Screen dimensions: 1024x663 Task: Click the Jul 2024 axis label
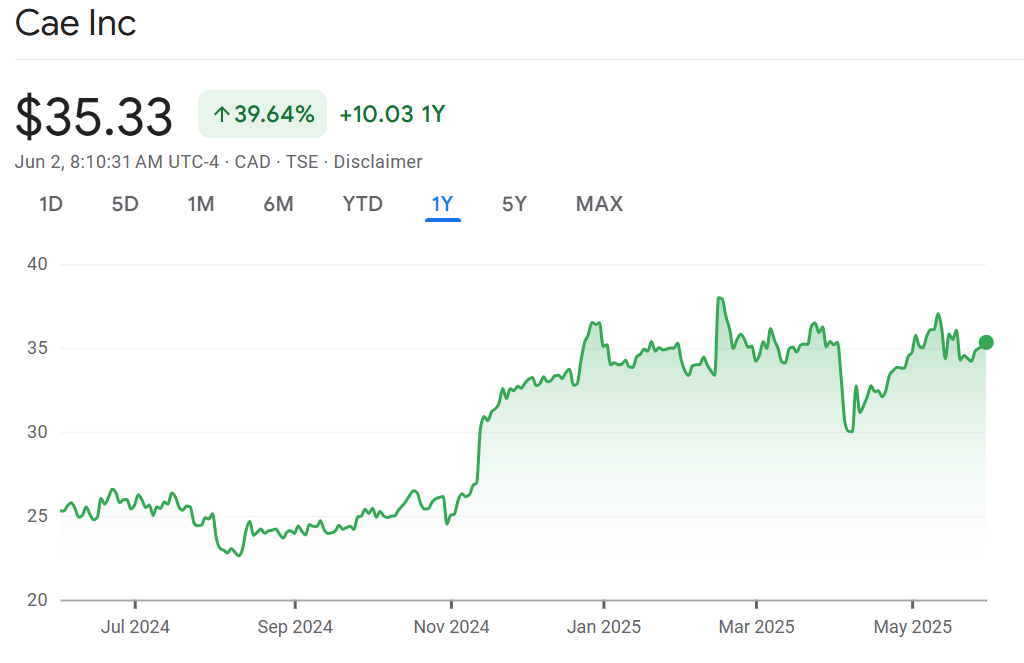[x=136, y=627]
